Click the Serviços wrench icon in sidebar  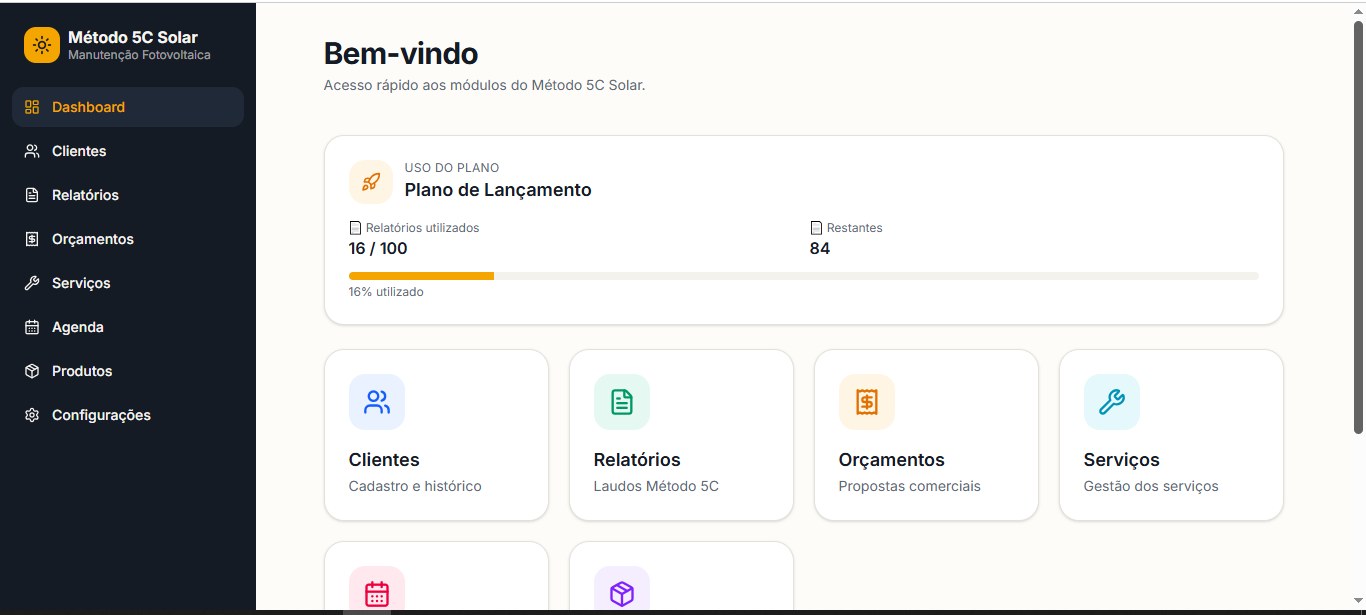click(x=32, y=283)
